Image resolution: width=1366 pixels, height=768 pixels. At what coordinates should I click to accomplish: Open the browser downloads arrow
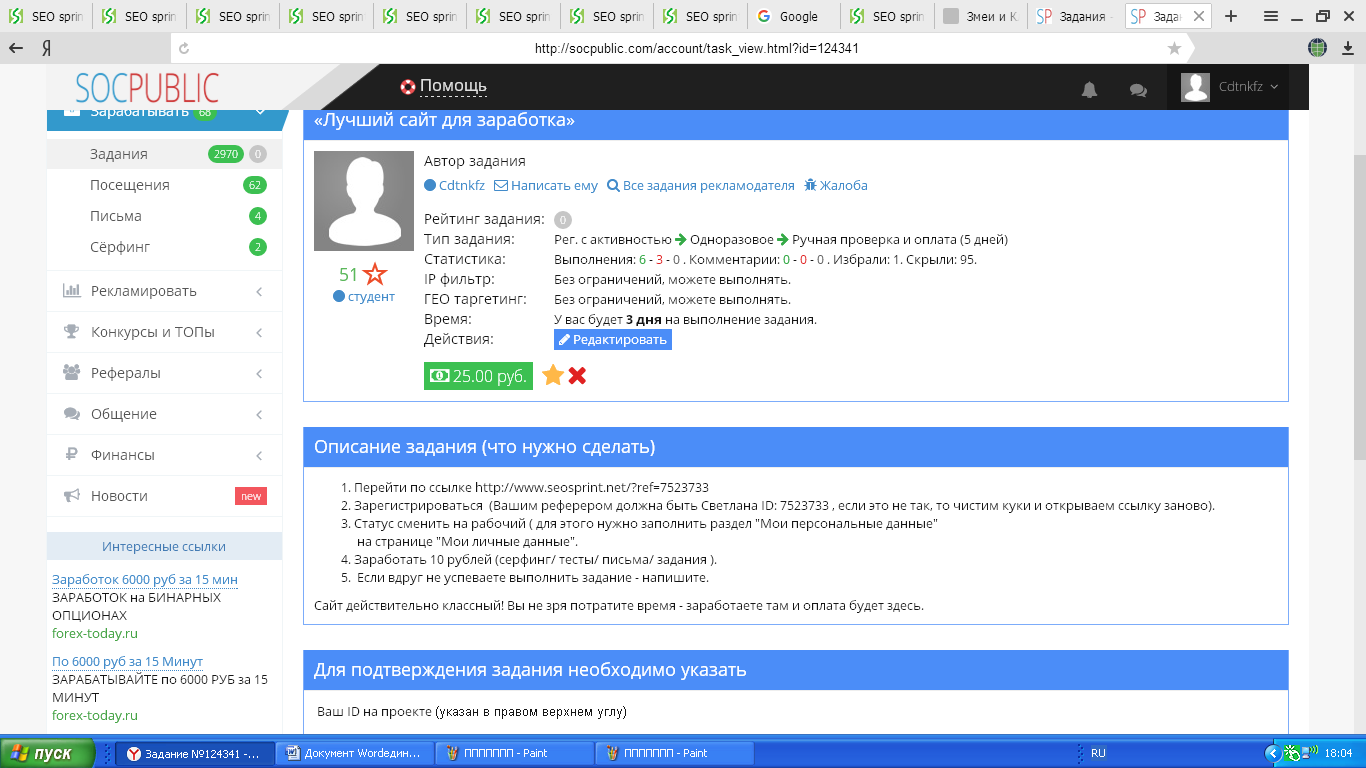pos(1346,47)
